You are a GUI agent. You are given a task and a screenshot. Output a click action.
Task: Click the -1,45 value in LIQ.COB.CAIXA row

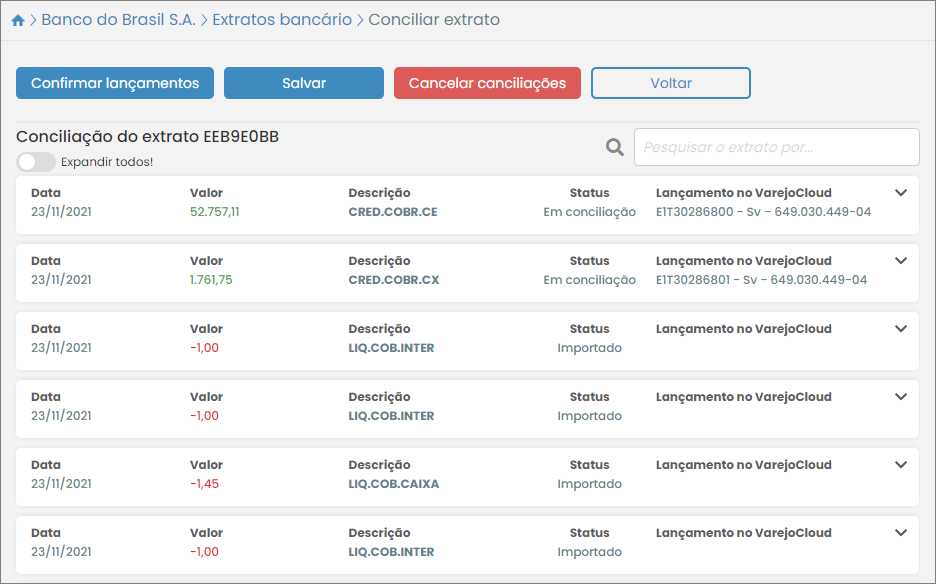(x=204, y=484)
